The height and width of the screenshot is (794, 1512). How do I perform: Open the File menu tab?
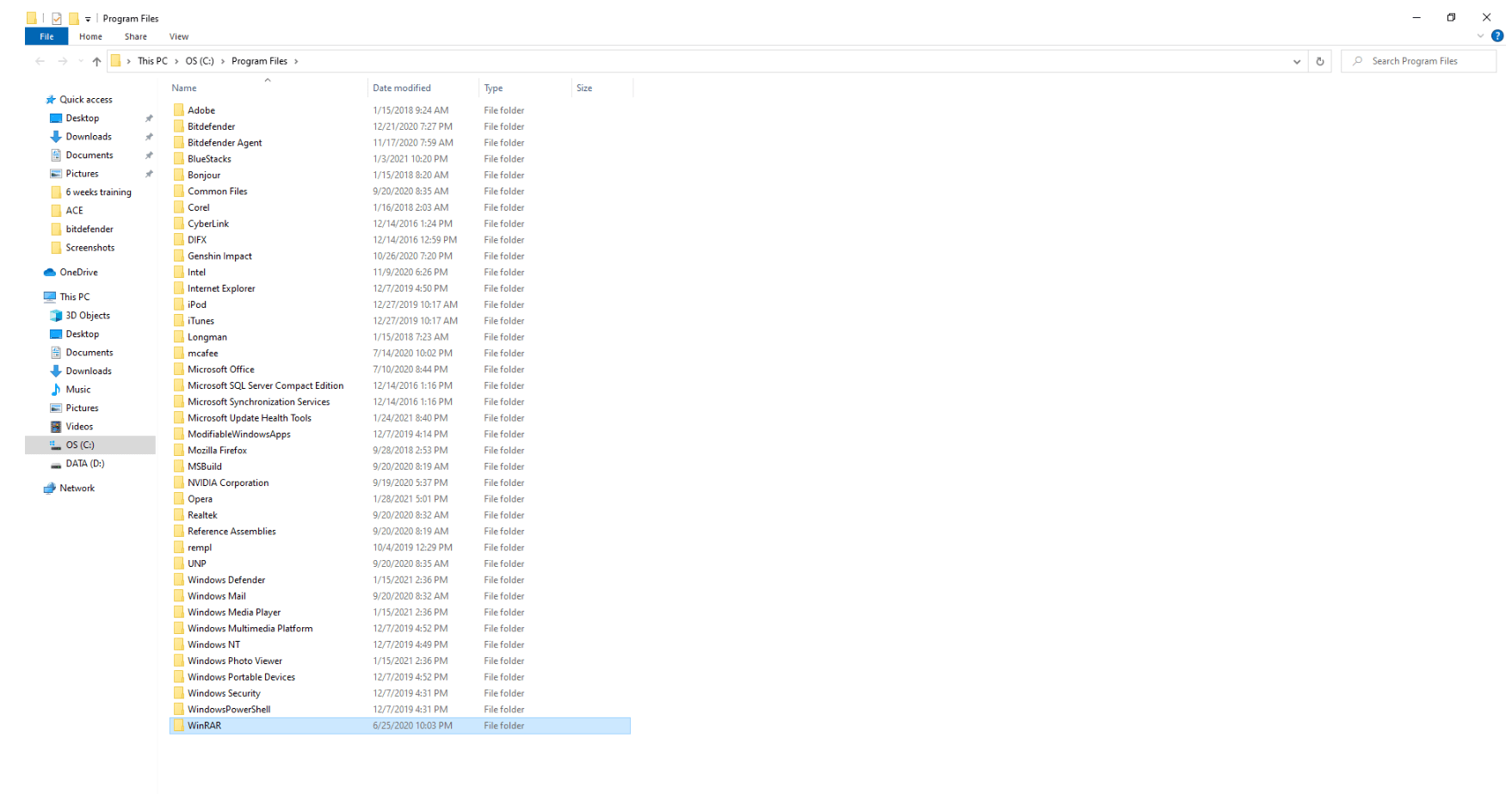46,36
